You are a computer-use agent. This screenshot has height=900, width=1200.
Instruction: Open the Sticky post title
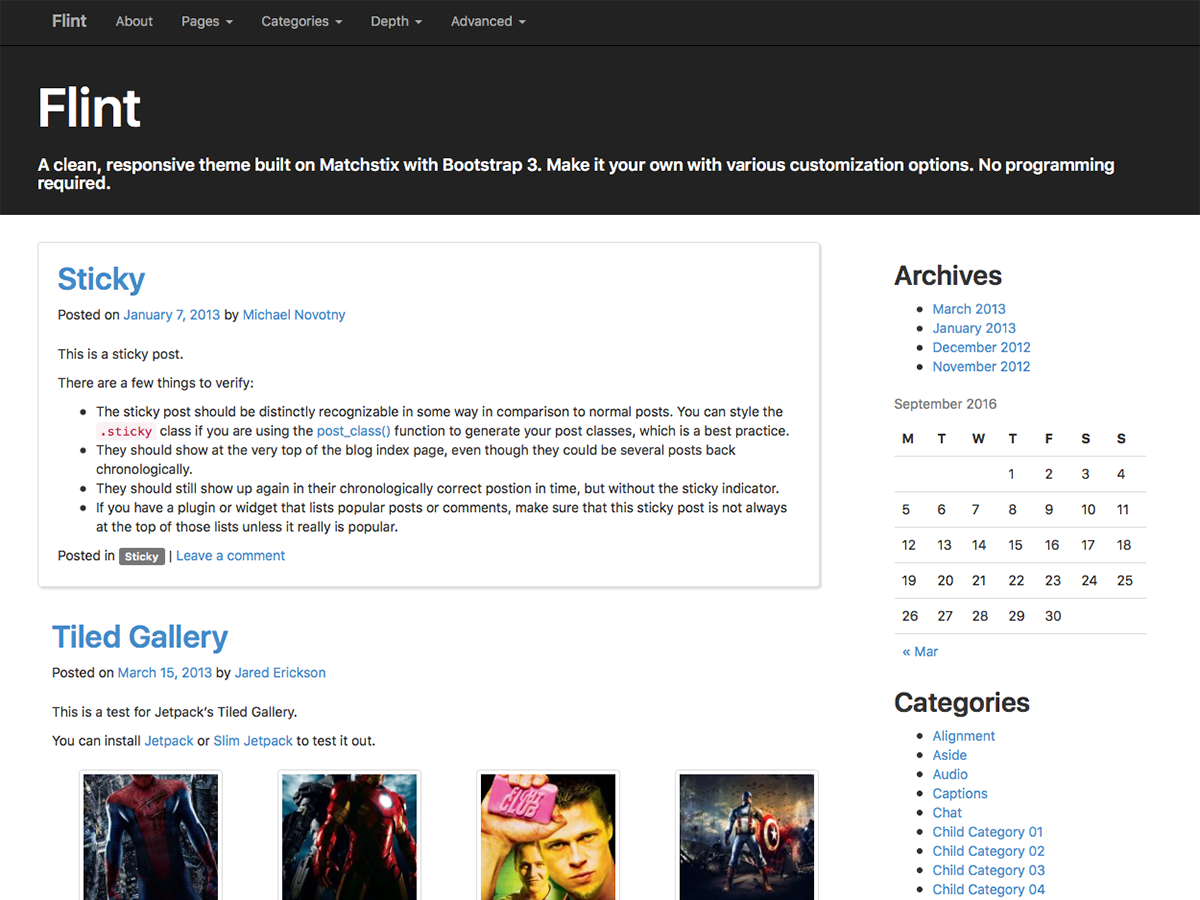101,279
